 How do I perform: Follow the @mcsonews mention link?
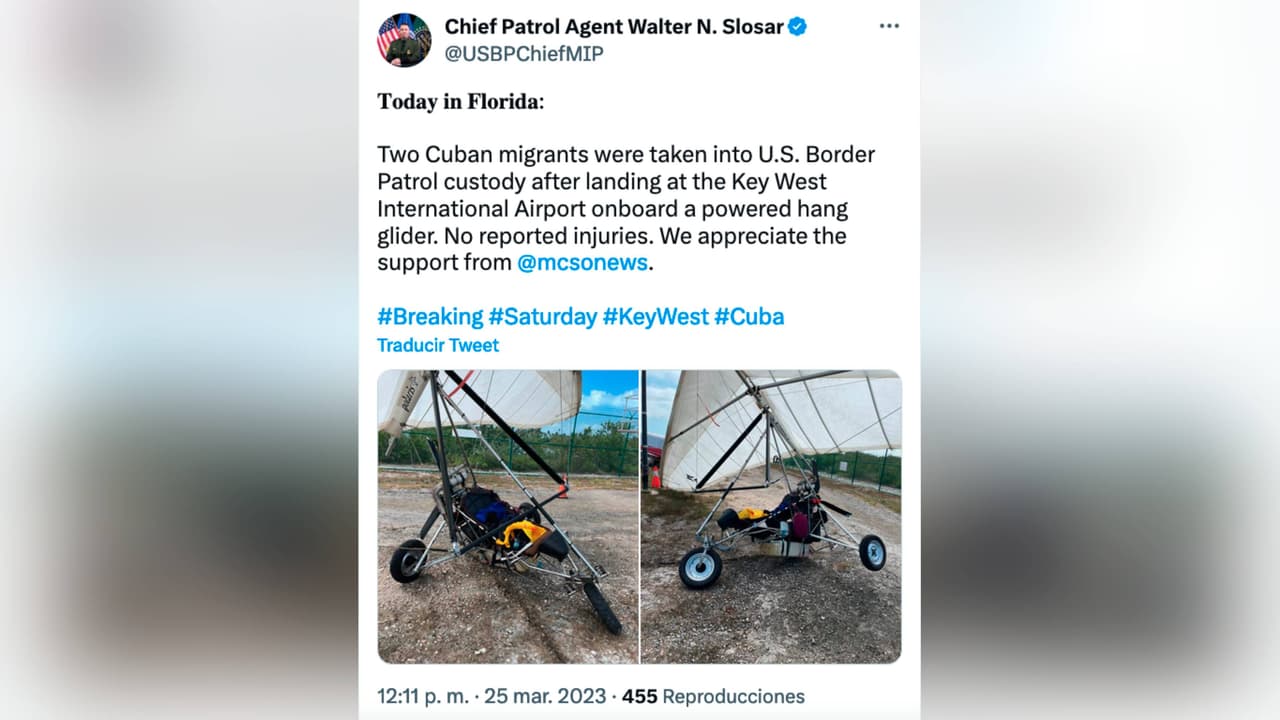tap(583, 263)
